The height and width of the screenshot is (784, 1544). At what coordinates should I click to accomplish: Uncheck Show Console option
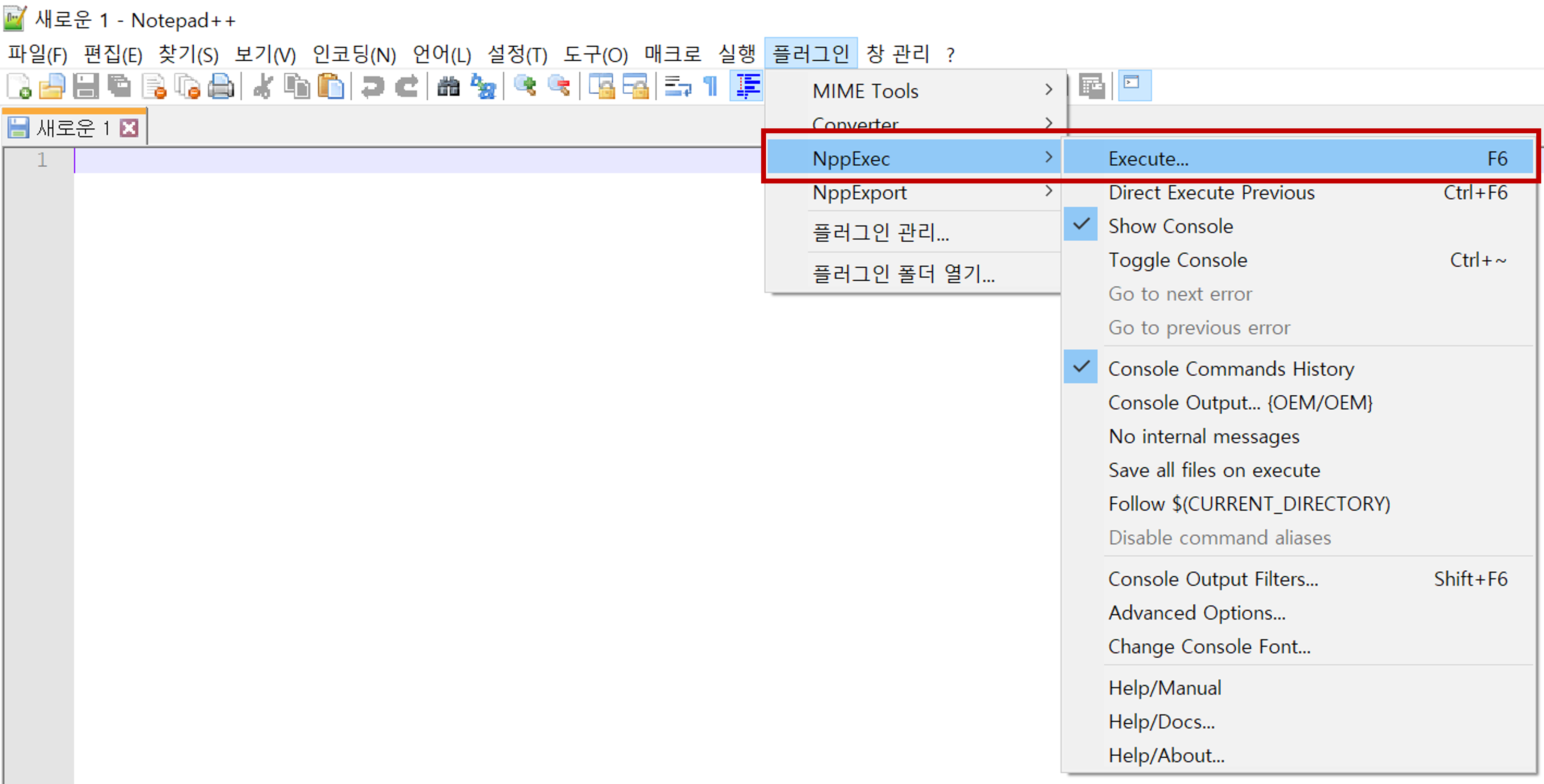1170,227
